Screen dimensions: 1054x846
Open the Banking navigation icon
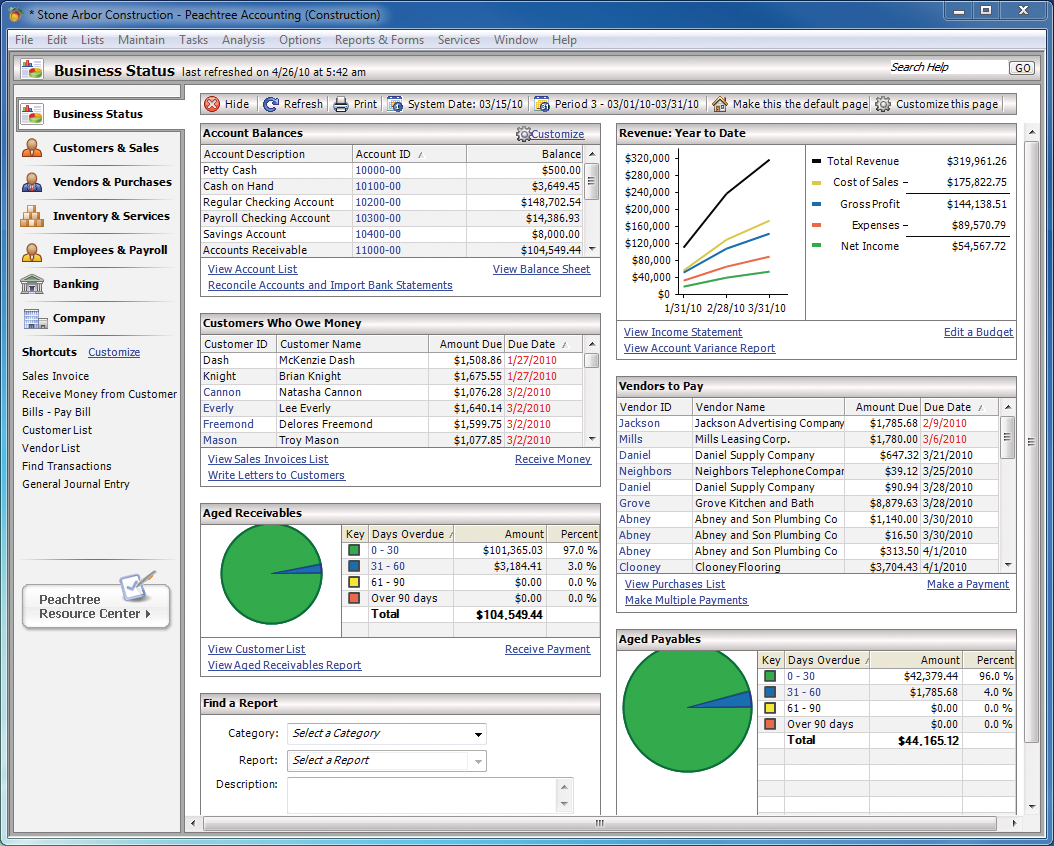(x=33, y=284)
